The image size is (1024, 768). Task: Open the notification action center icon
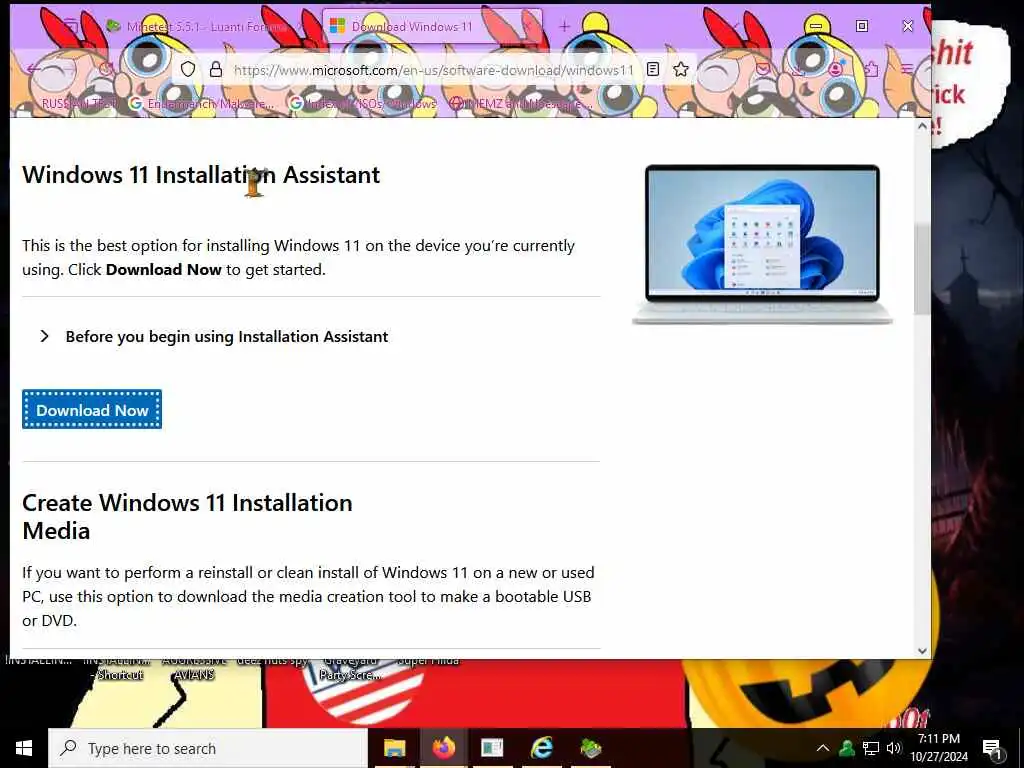tap(992, 748)
